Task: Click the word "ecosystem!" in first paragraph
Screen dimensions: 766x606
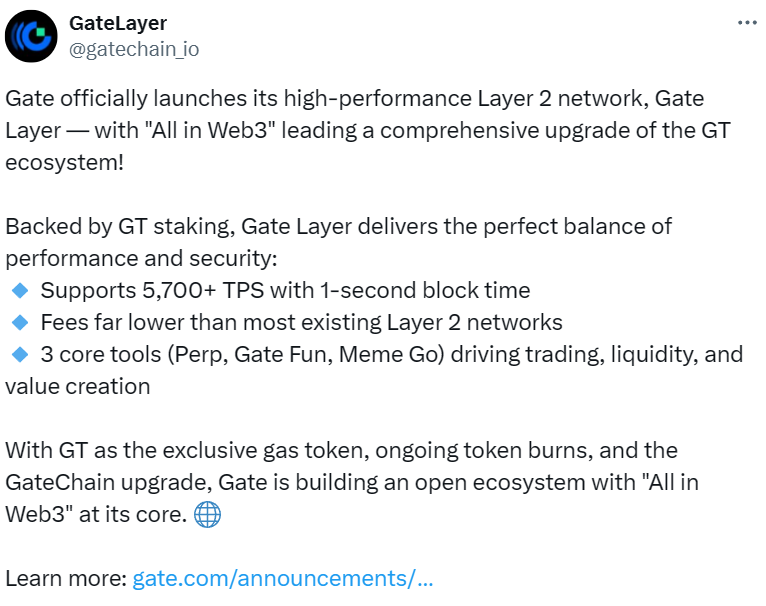Action: click(65, 162)
